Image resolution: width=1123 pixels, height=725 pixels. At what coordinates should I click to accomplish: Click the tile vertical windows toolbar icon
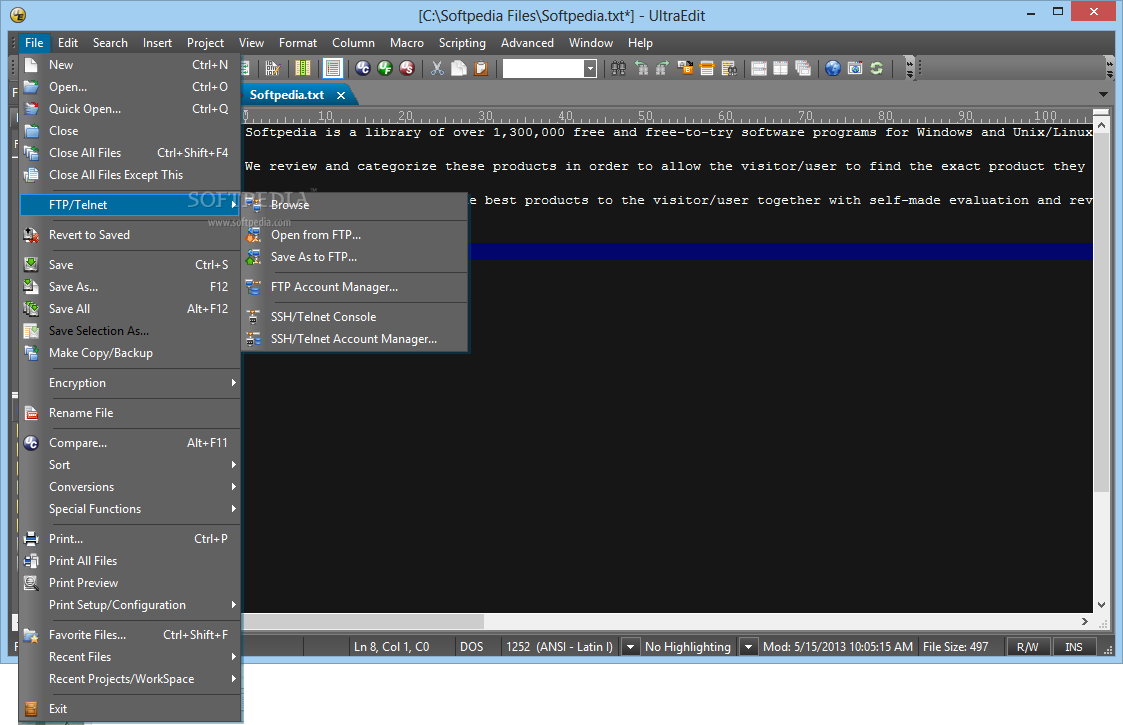pyautogui.click(x=781, y=68)
